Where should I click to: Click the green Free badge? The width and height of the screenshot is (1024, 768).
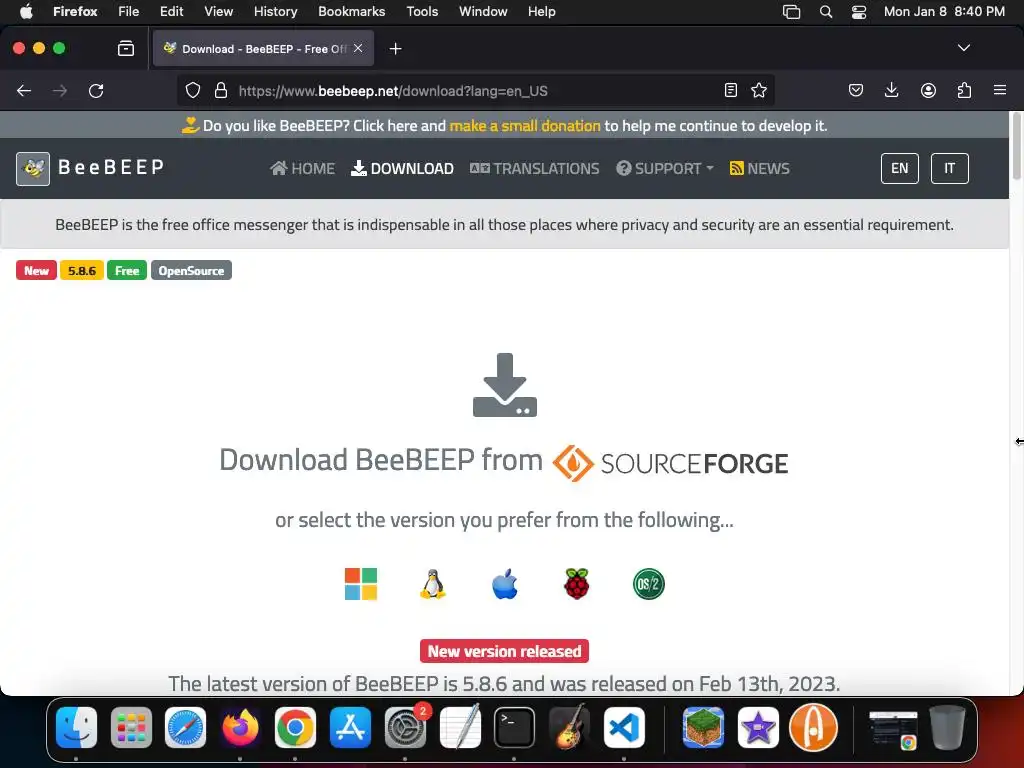pyautogui.click(x=127, y=270)
